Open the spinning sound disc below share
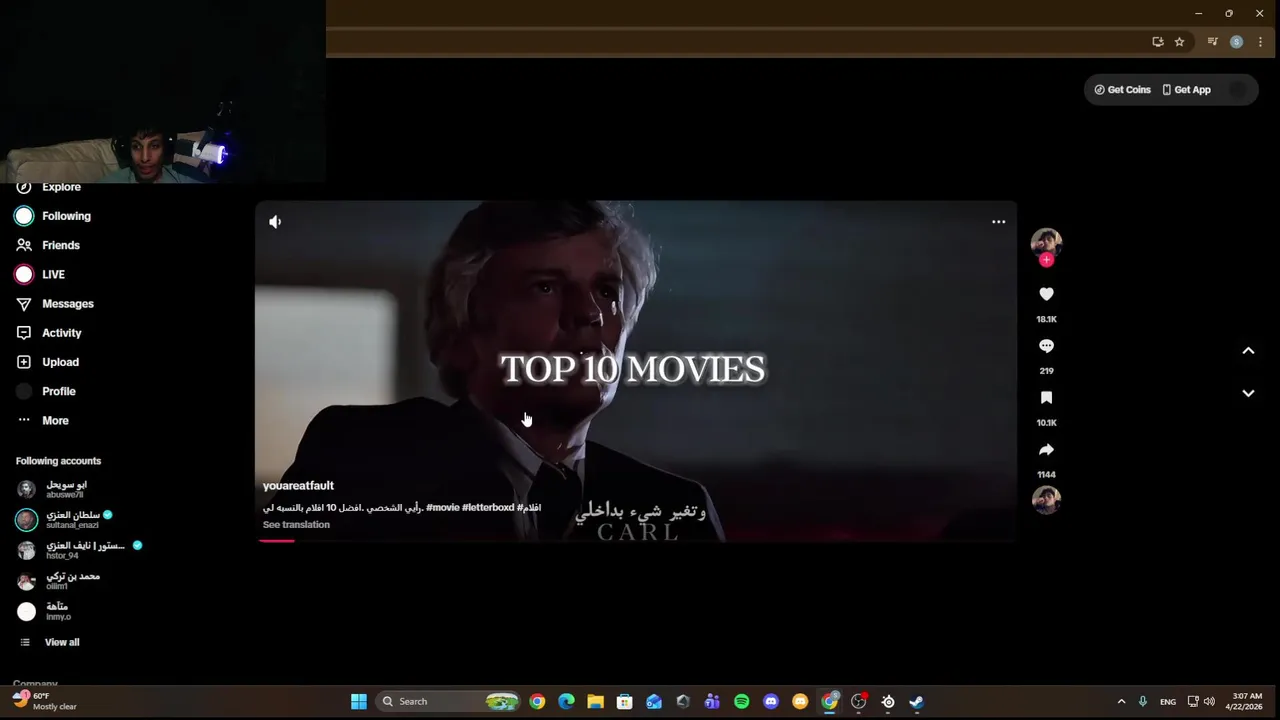1280x720 pixels. pos(1046,499)
